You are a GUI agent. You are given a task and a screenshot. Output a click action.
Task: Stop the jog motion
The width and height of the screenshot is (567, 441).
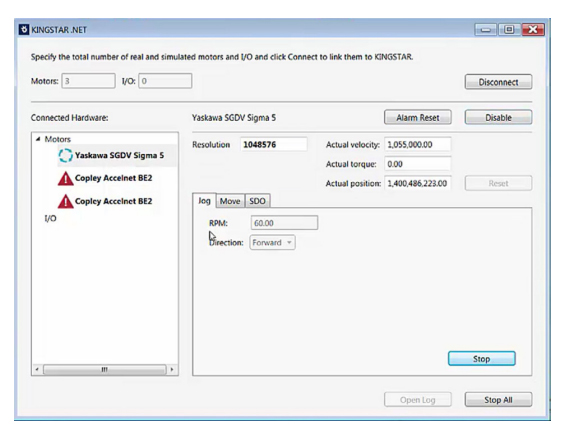point(482,359)
